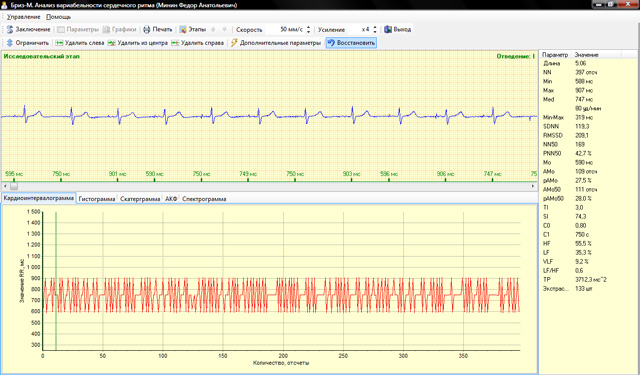This screenshot has height=375, width=640.
Task: Click the Печать printer icon
Action: (147, 29)
